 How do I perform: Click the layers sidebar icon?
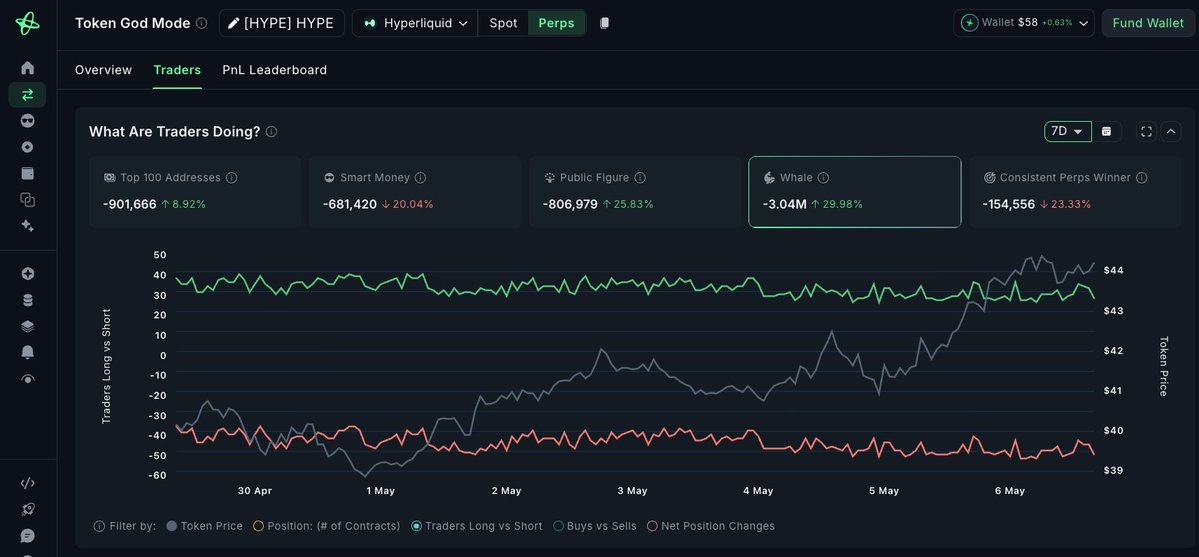[28, 326]
